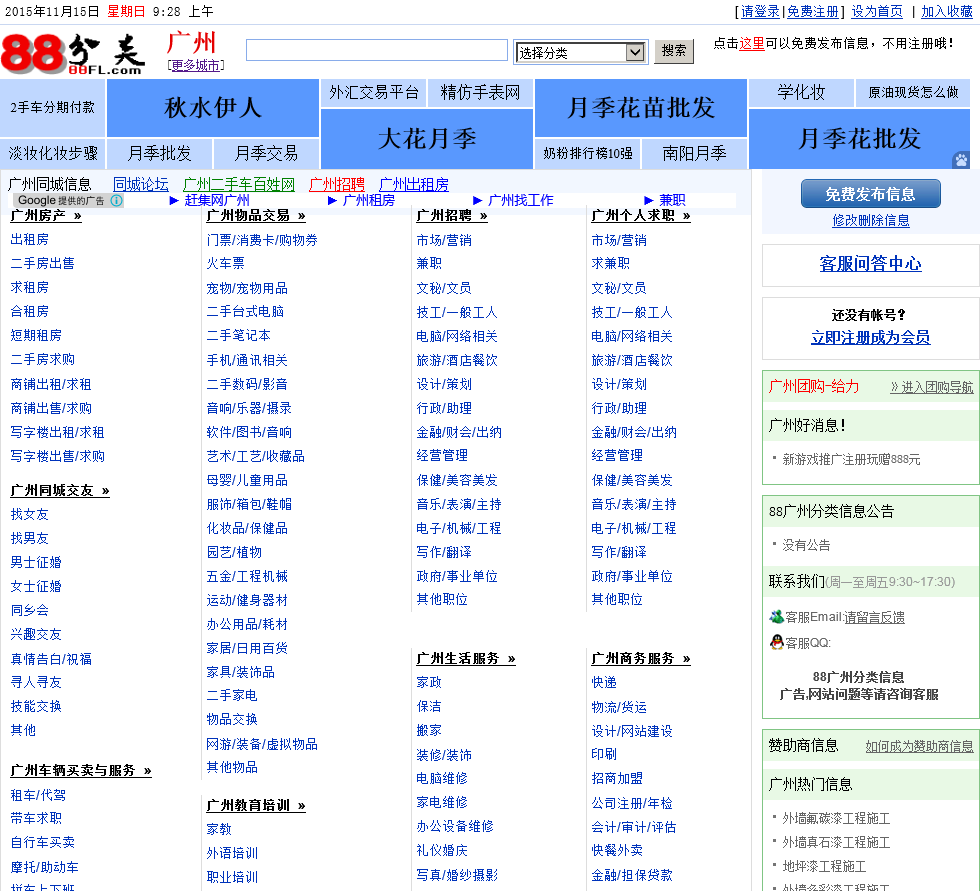980x891 pixels.
Task: Click the 广州找工作 ad link
Action: coord(520,200)
